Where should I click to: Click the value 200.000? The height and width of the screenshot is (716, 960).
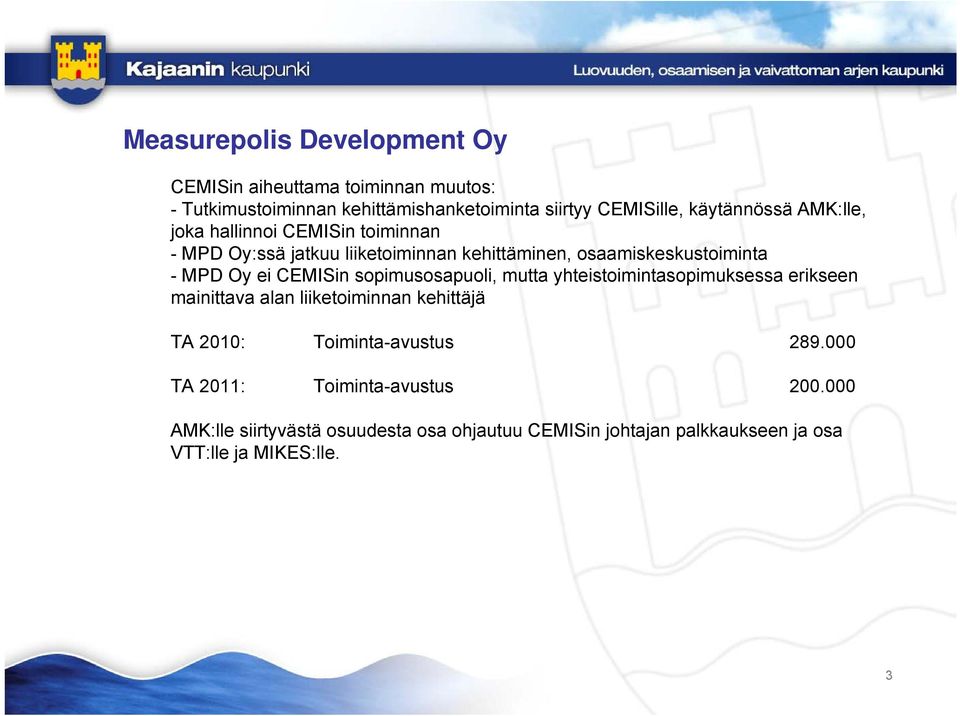pyautogui.click(x=822, y=386)
